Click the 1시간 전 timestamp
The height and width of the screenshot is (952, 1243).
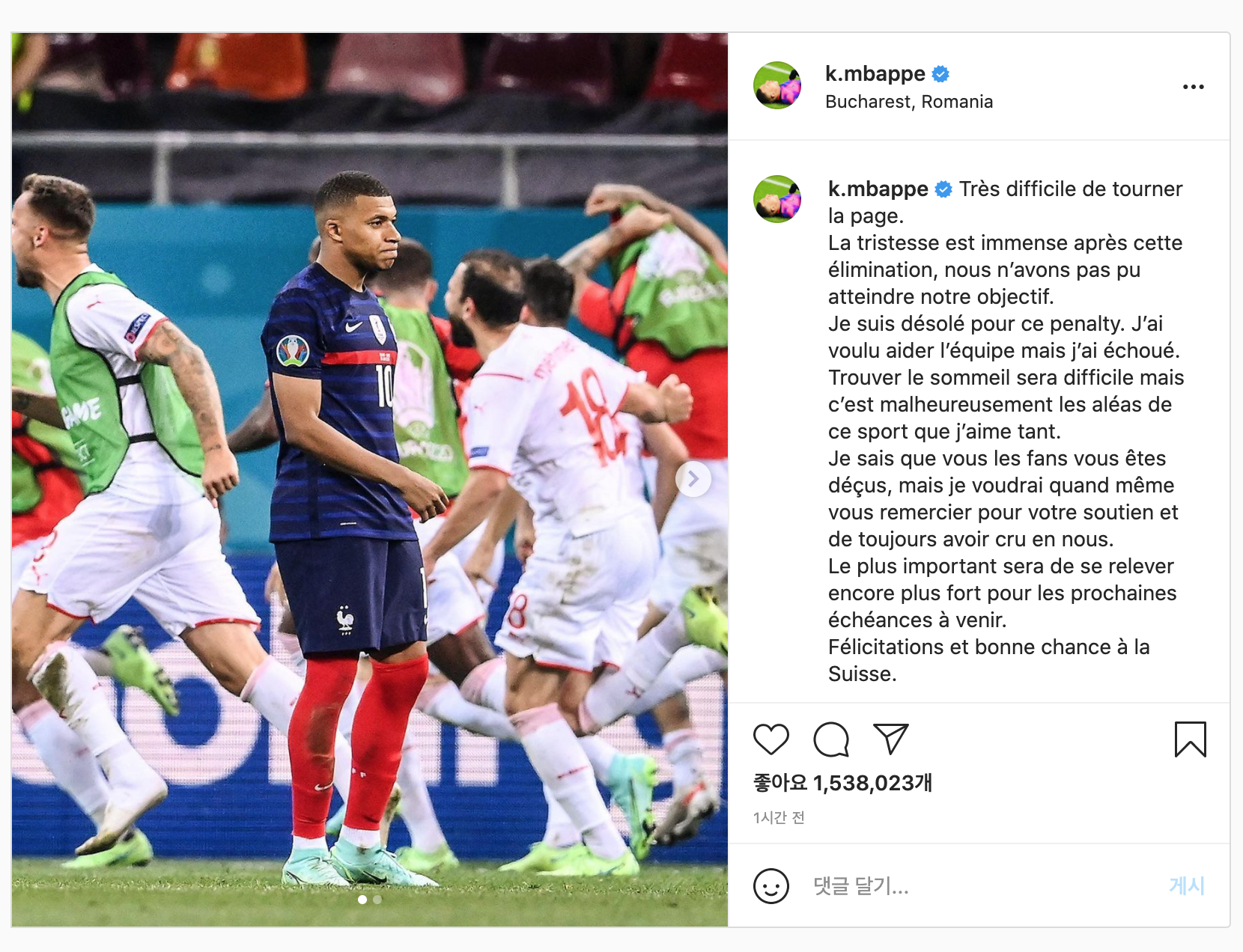(x=779, y=817)
